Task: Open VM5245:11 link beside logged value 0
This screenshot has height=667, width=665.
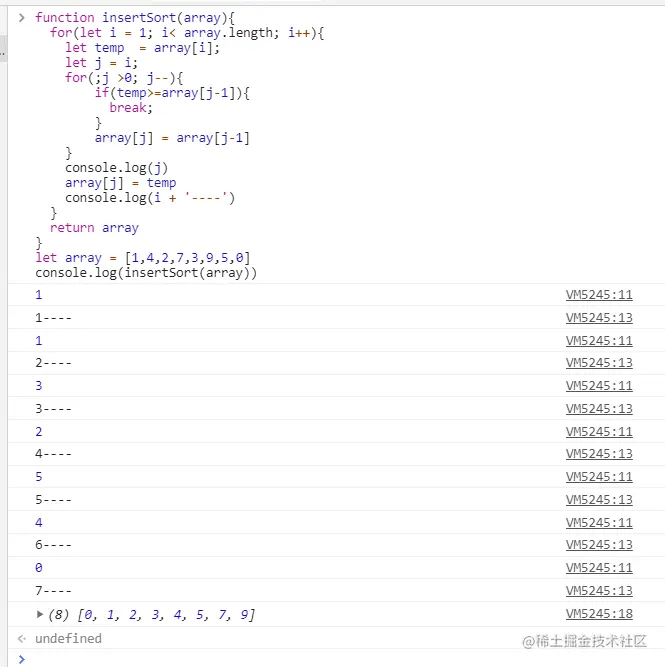Action: [599, 568]
